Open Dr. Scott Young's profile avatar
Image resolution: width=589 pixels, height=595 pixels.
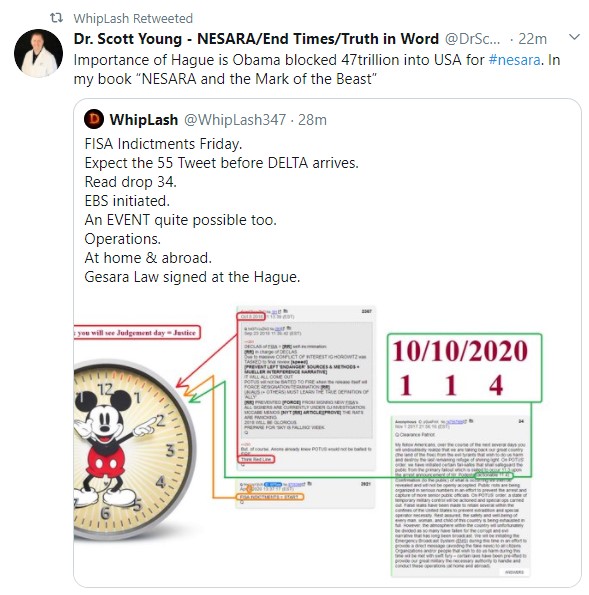(x=38, y=53)
